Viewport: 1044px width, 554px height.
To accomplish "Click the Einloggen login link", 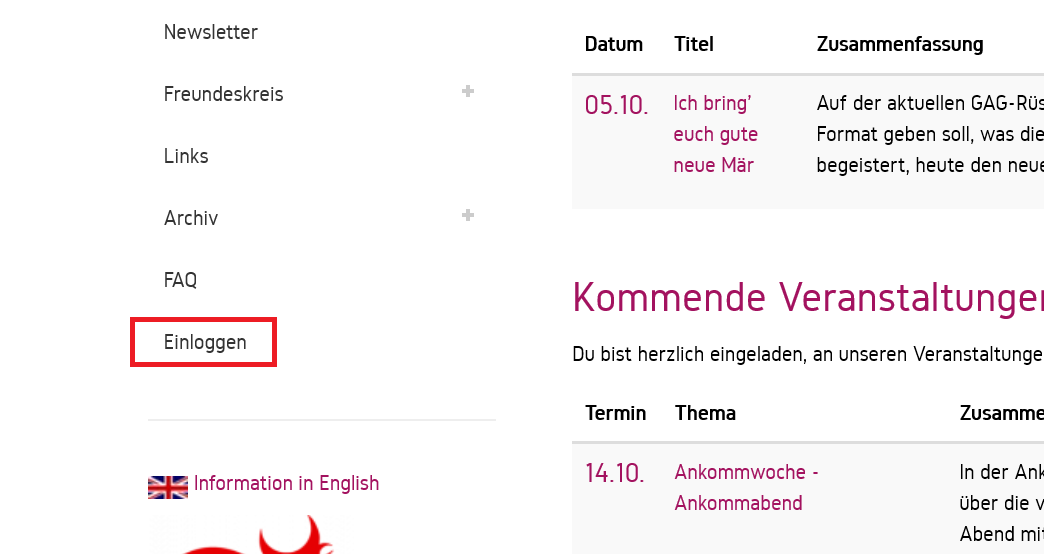I will (205, 342).
